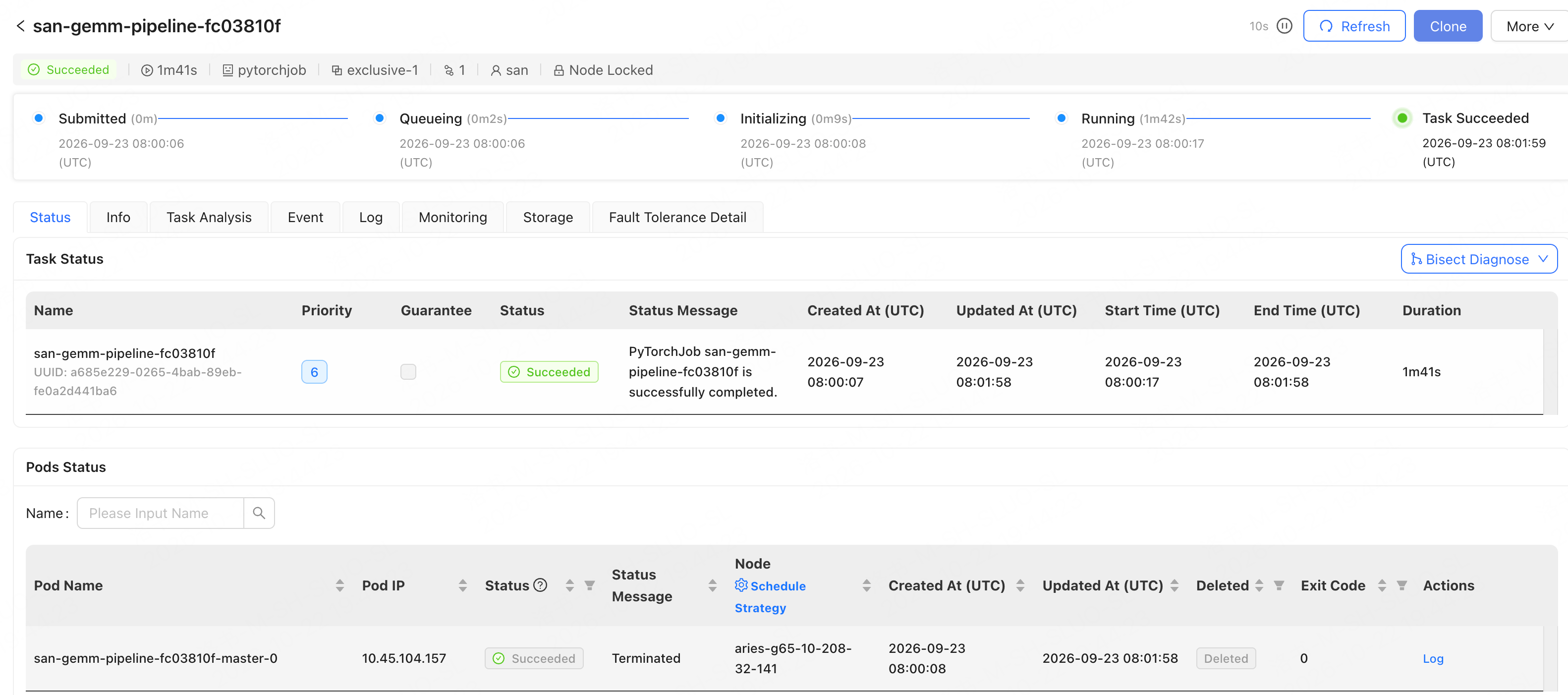
Task: Toggle the Guarantee checkbox for the task
Action: [x=408, y=372]
